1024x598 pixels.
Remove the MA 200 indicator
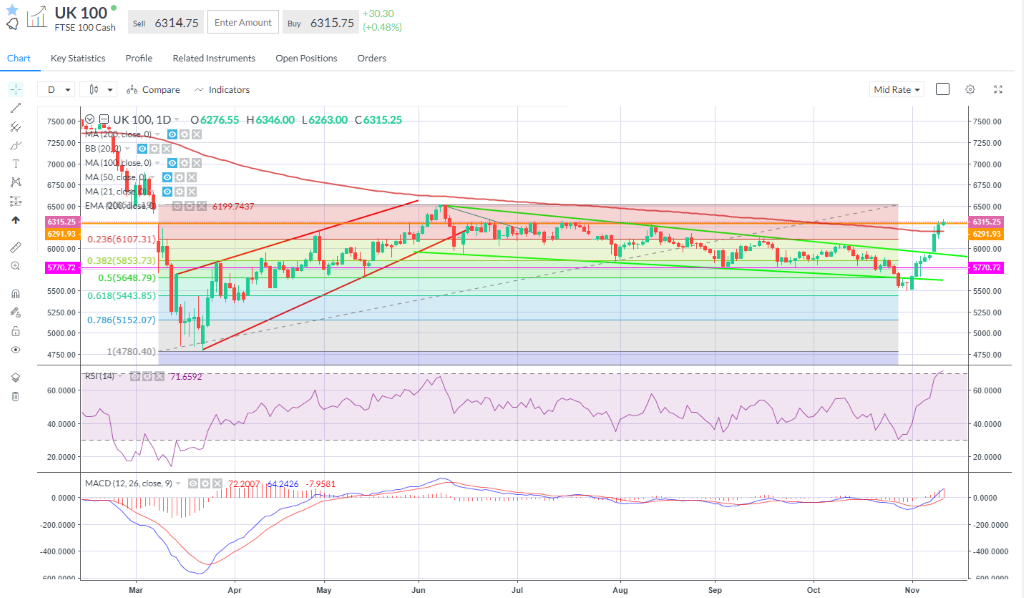(197, 134)
